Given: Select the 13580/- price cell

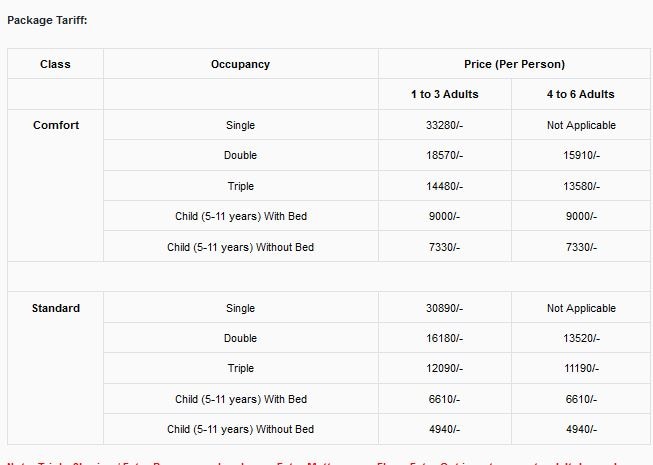Looking at the screenshot, I should (x=580, y=186).
